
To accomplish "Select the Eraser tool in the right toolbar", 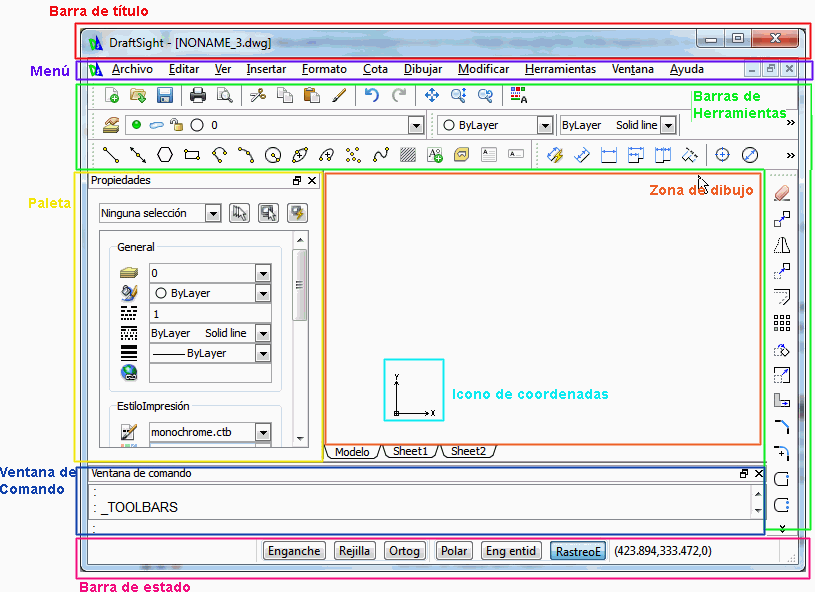I will click(x=782, y=193).
